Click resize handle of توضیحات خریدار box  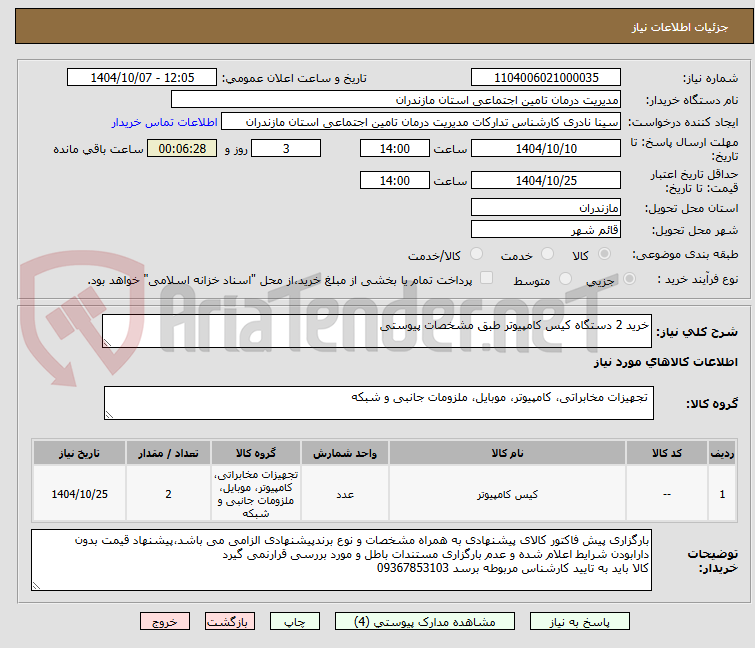[x=36, y=585]
